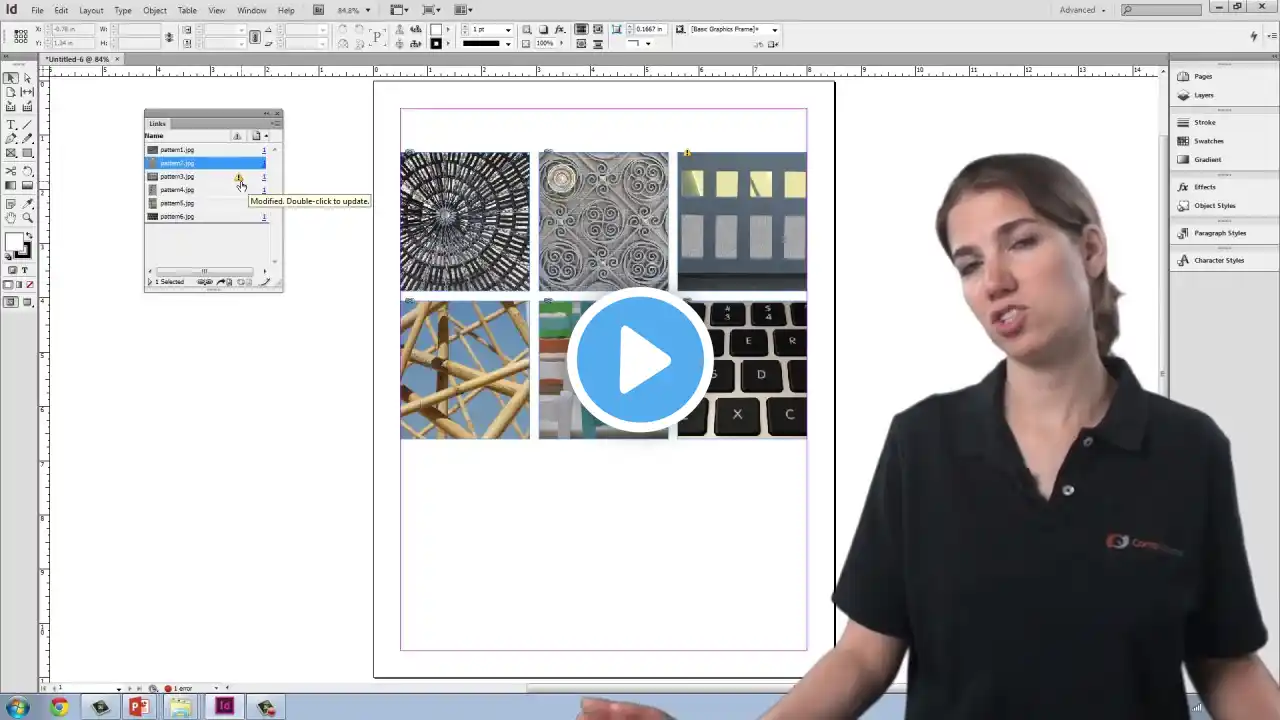Image resolution: width=1280 pixels, height=720 pixels.
Task: Switch to the Untitled-6 document tab
Action: [78, 59]
